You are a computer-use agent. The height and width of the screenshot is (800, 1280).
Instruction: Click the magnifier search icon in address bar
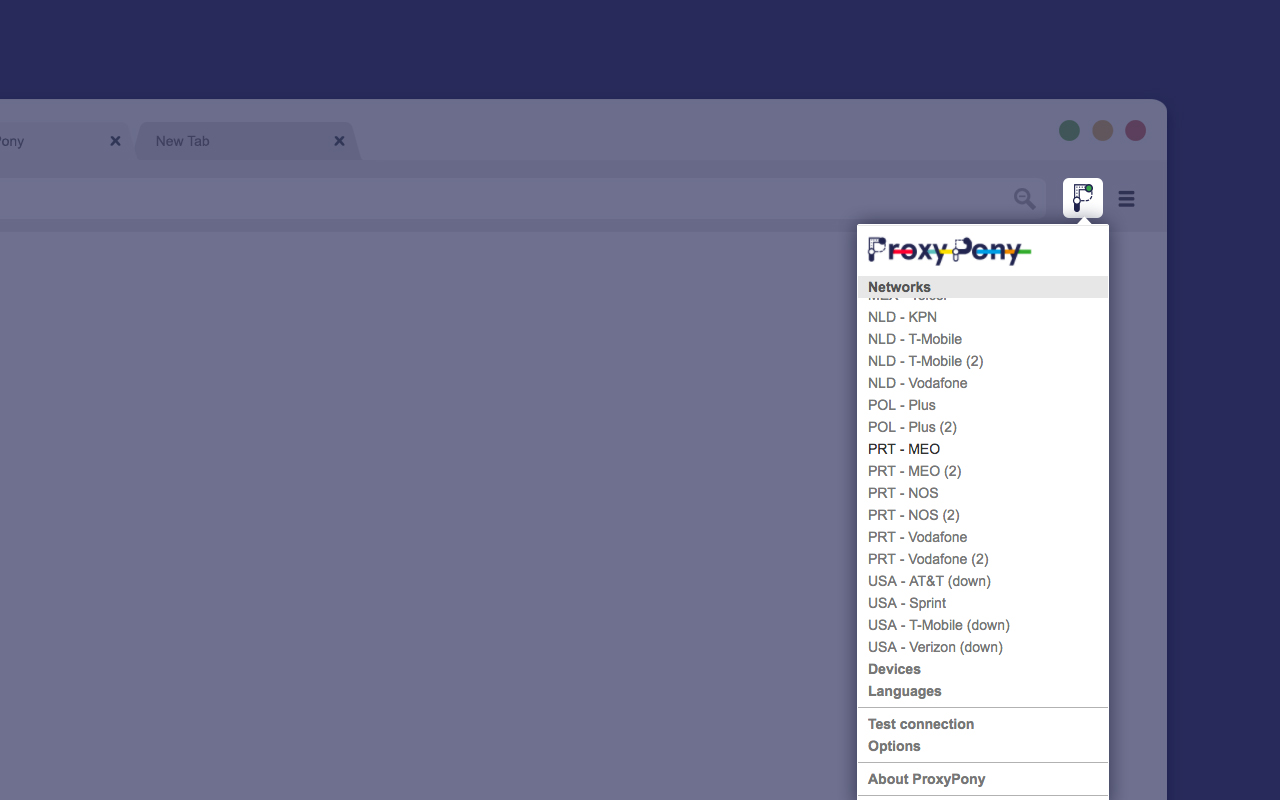click(x=1025, y=199)
